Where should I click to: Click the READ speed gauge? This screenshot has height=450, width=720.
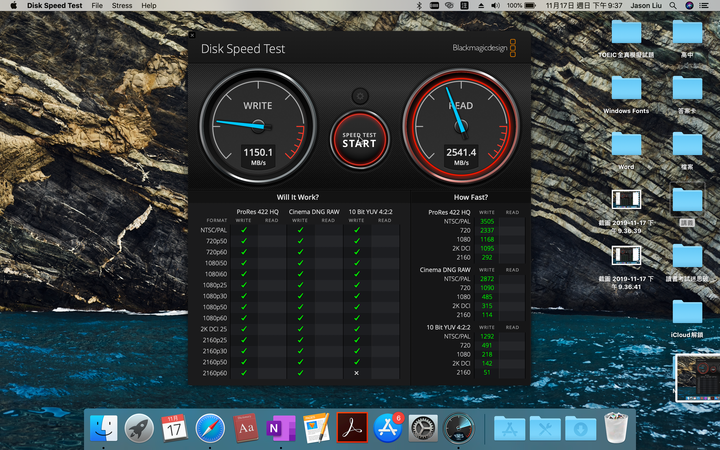tap(461, 127)
